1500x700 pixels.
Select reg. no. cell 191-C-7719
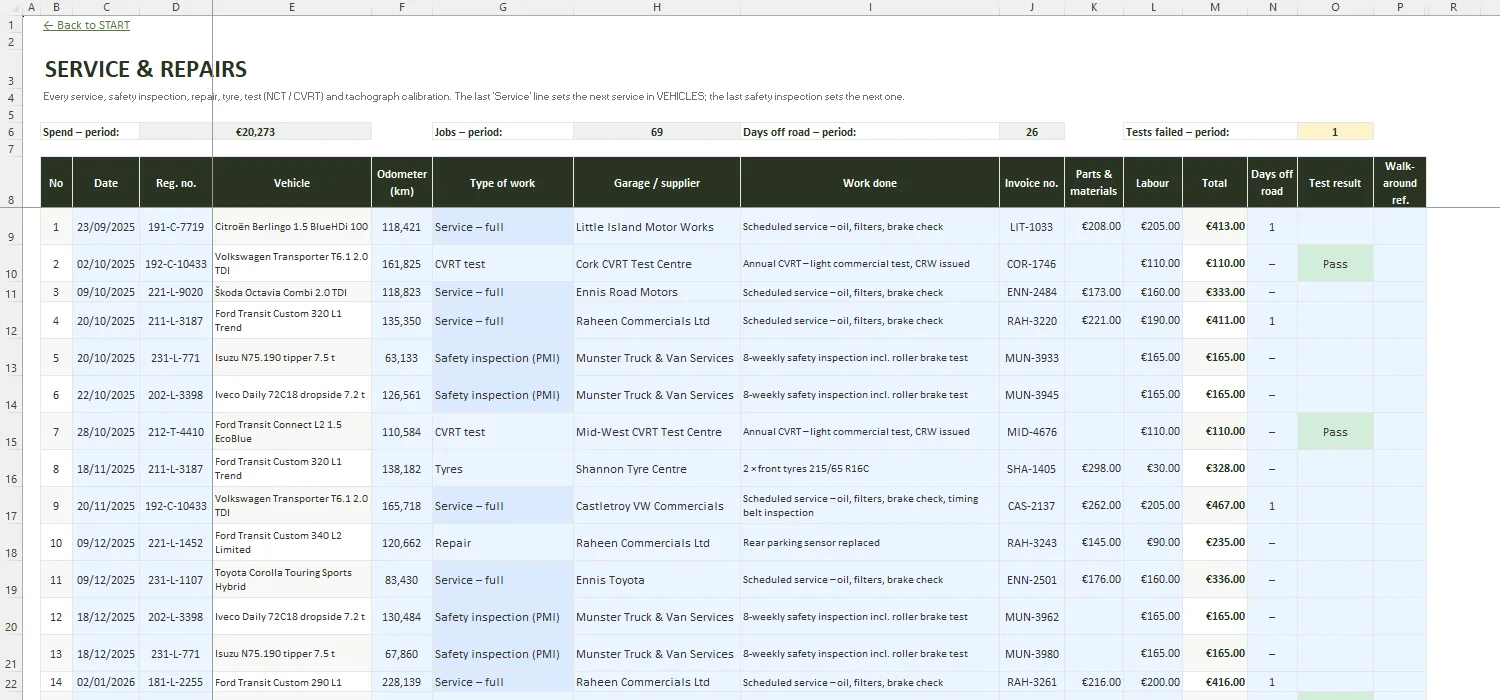(176, 227)
